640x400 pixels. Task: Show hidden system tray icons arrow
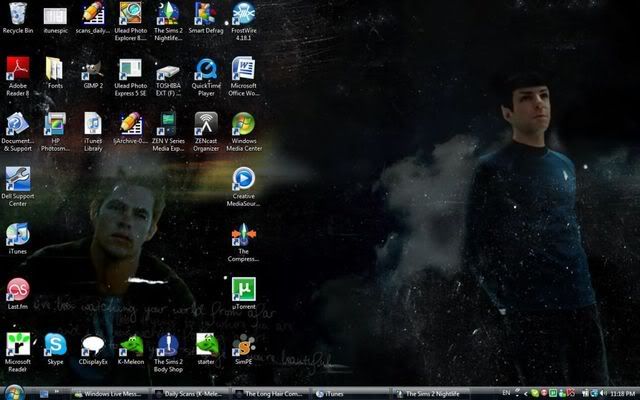(x=526, y=394)
